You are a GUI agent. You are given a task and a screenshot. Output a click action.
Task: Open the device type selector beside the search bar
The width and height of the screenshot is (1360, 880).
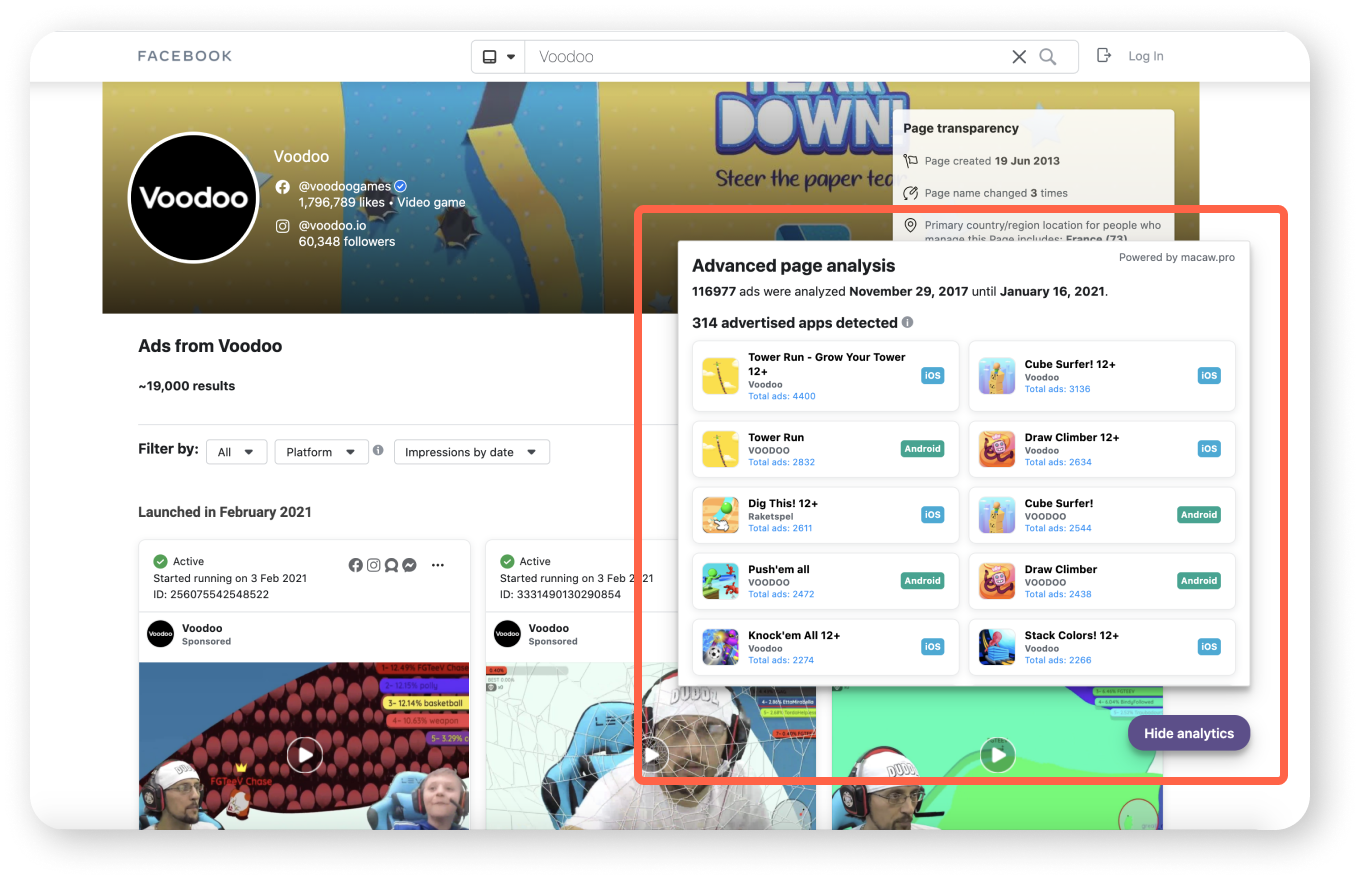tap(498, 56)
